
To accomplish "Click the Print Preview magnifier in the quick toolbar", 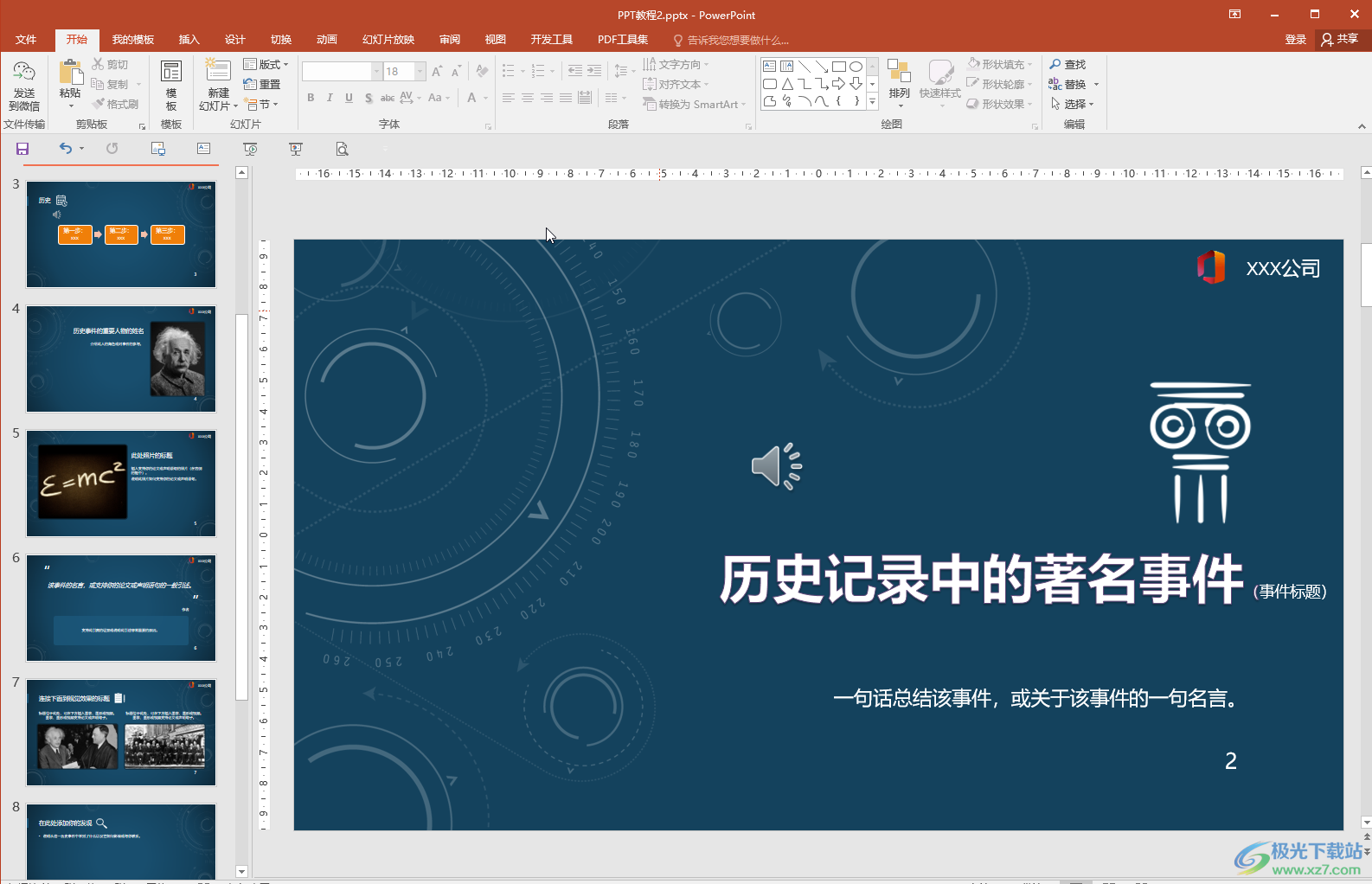I will point(342,149).
